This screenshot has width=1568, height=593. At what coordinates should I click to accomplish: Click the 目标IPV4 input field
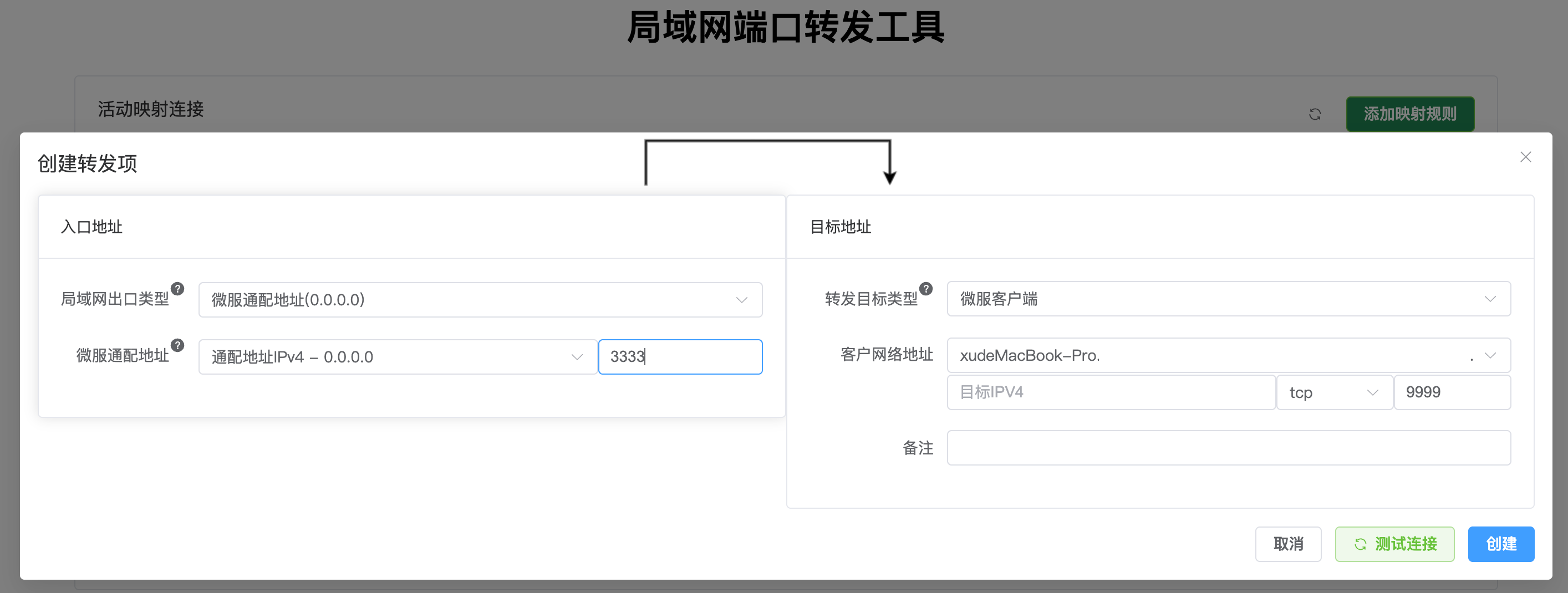1111,392
